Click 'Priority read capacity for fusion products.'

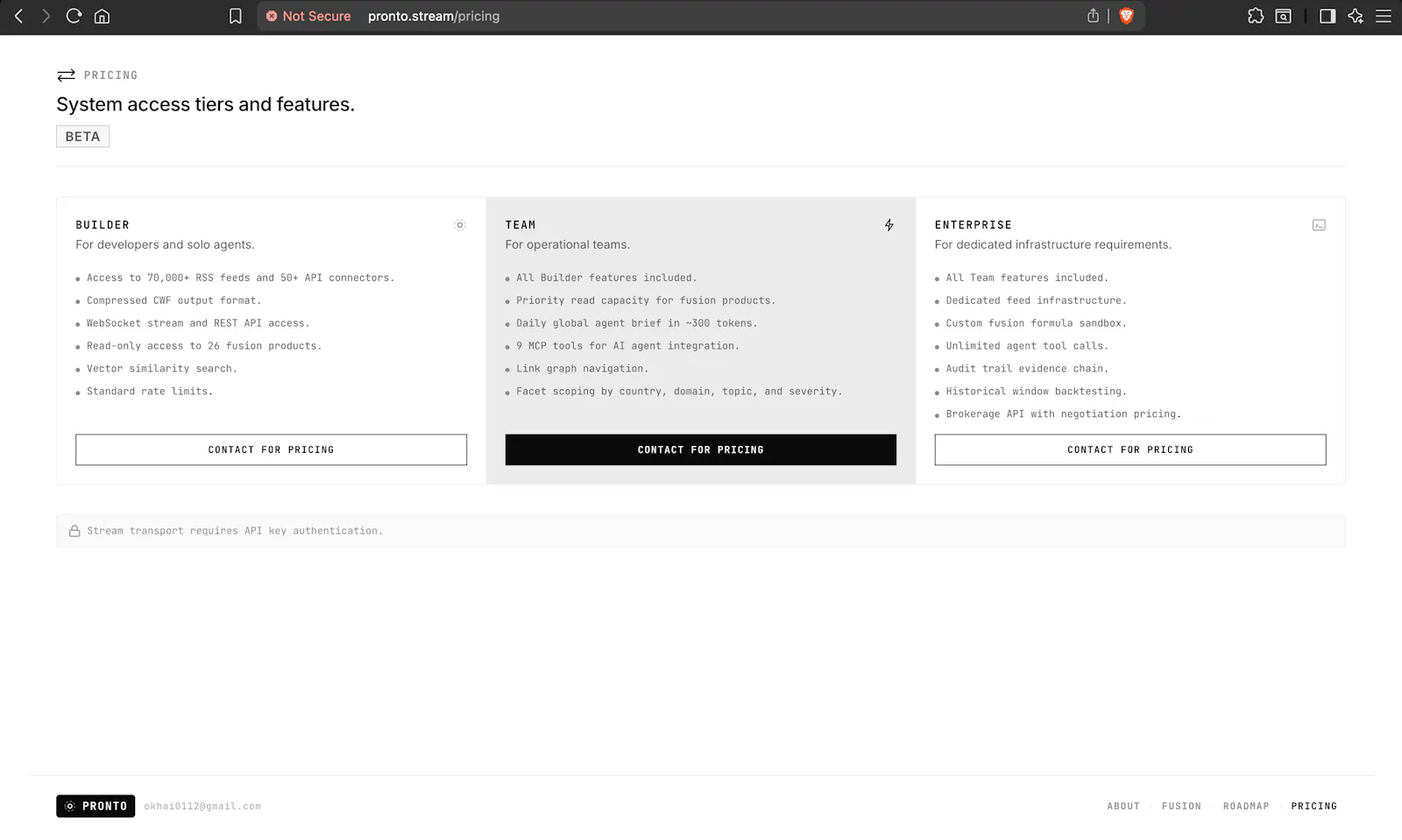(646, 300)
